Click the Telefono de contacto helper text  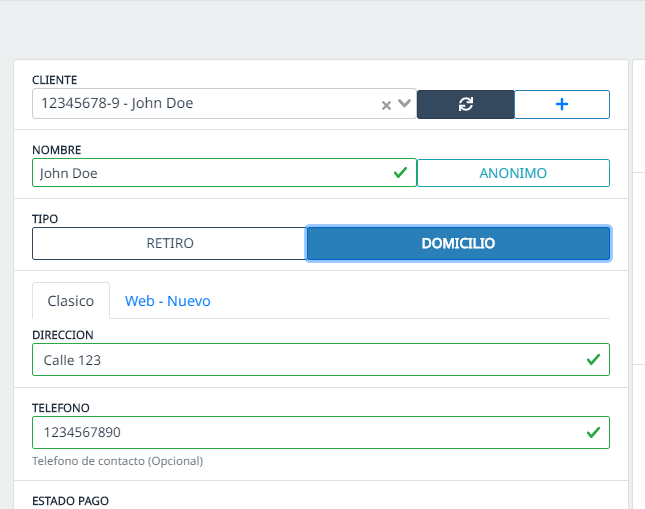coord(117,461)
